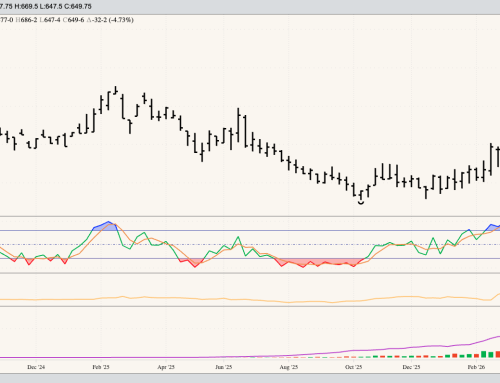The height and width of the screenshot is (383, 500).
Task: Click the Dec '25 date axis label
Action: [x=411, y=367]
